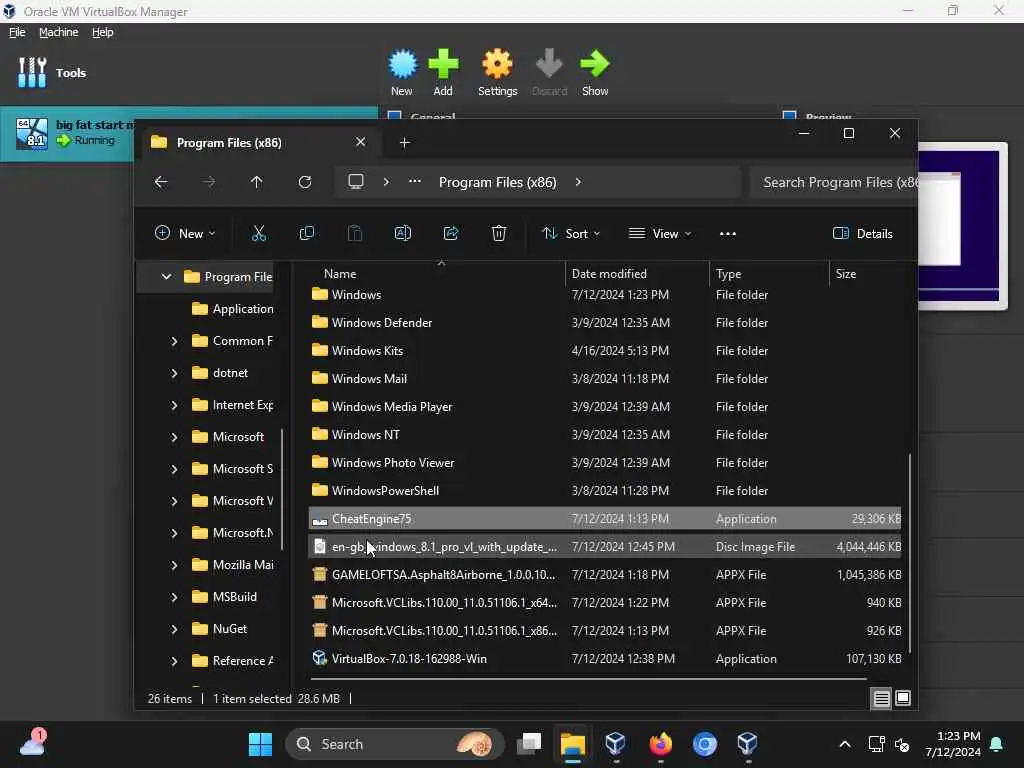The height and width of the screenshot is (768, 1024).
Task: Click navigation pane vertical scrollbar
Action: [282, 488]
